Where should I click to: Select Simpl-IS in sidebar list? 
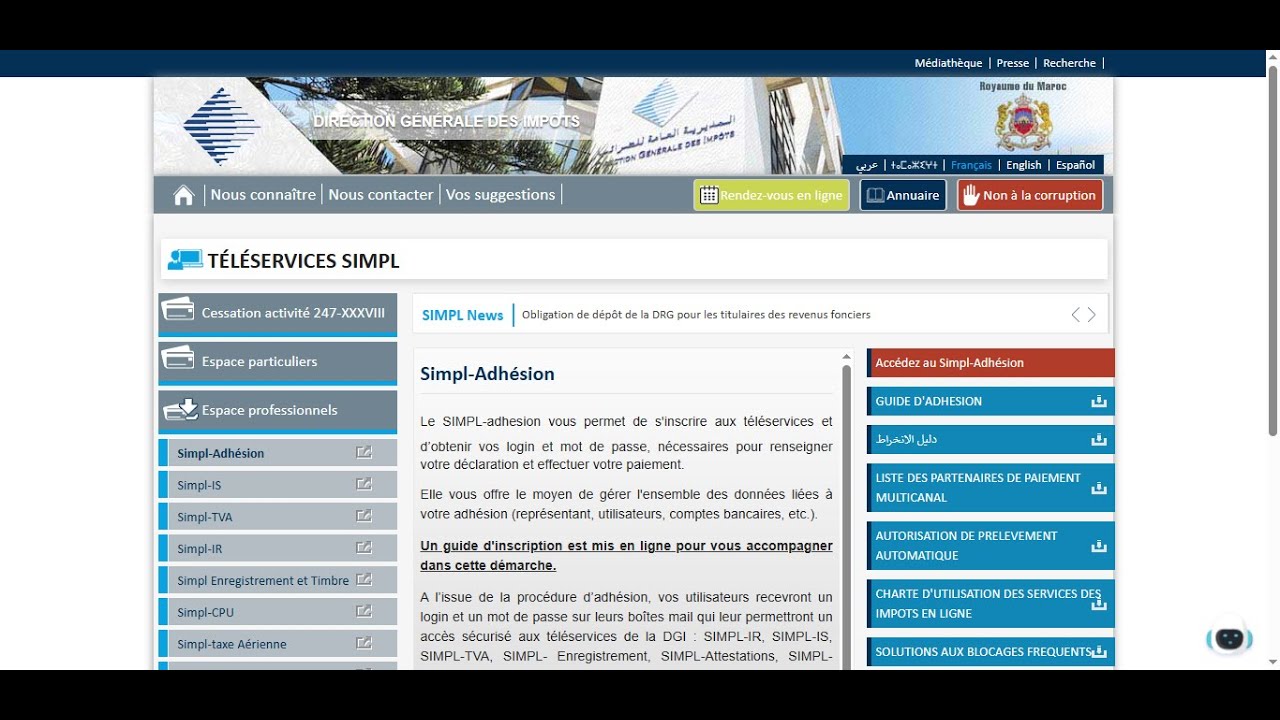click(278, 485)
